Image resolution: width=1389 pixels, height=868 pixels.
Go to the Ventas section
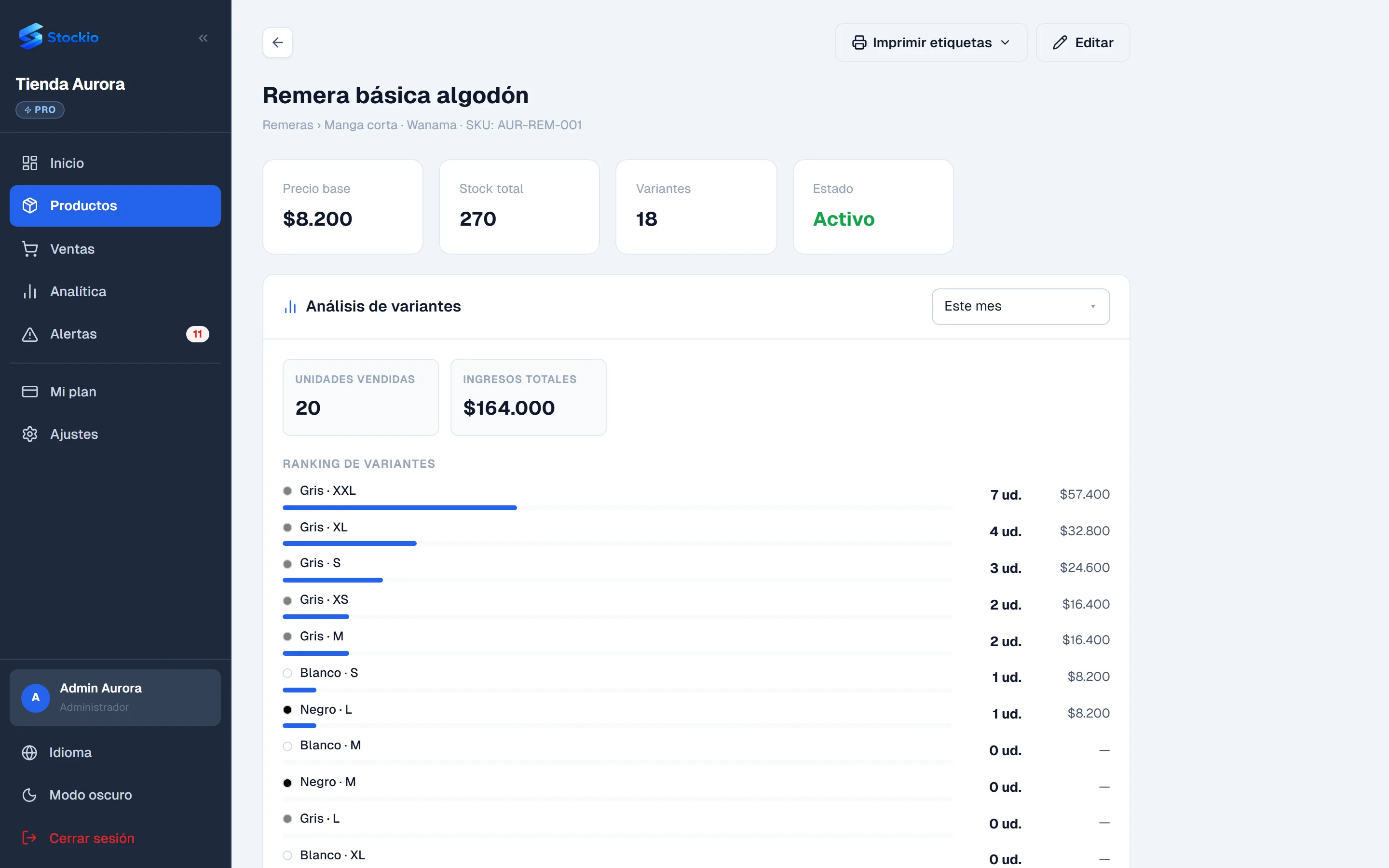pos(115,249)
